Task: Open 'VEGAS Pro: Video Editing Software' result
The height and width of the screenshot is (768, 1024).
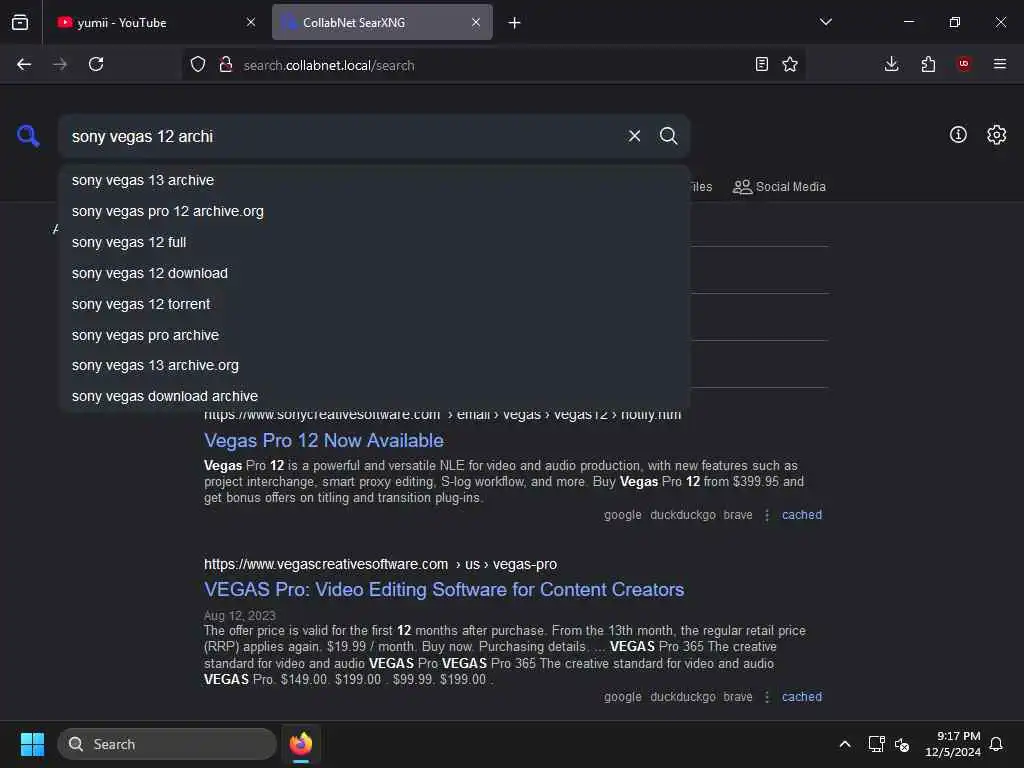Action: [x=444, y=590]
